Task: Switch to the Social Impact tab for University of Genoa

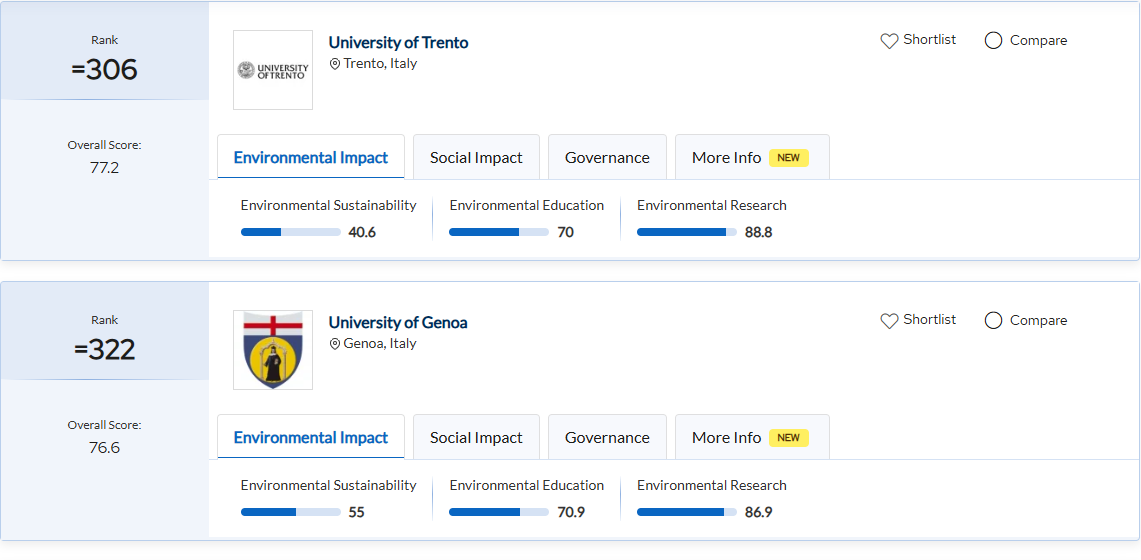Action: click(476, 438)
